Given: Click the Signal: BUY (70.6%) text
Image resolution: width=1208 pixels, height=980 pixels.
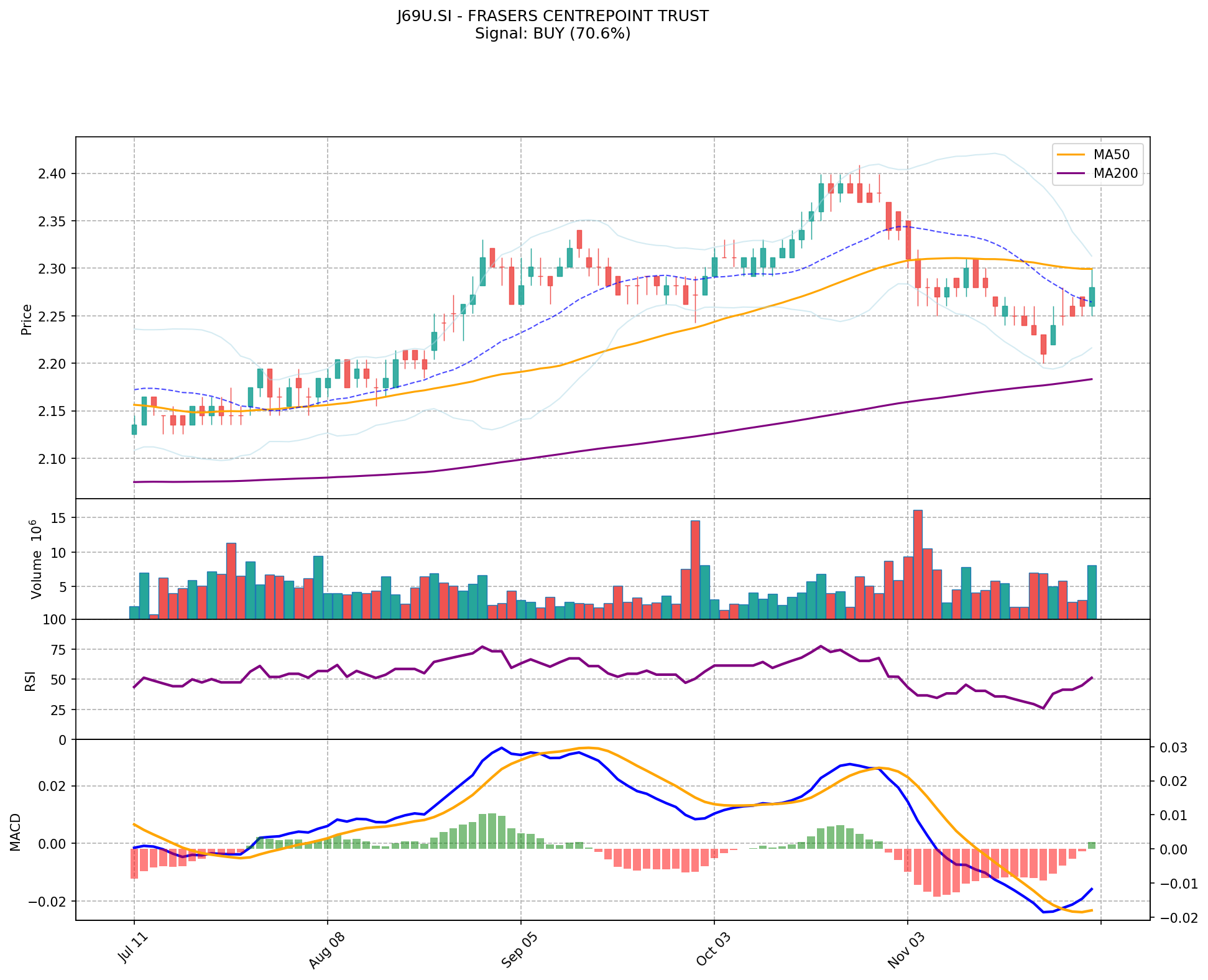Looking at the screenshot, I should click(x=553, y=34).
